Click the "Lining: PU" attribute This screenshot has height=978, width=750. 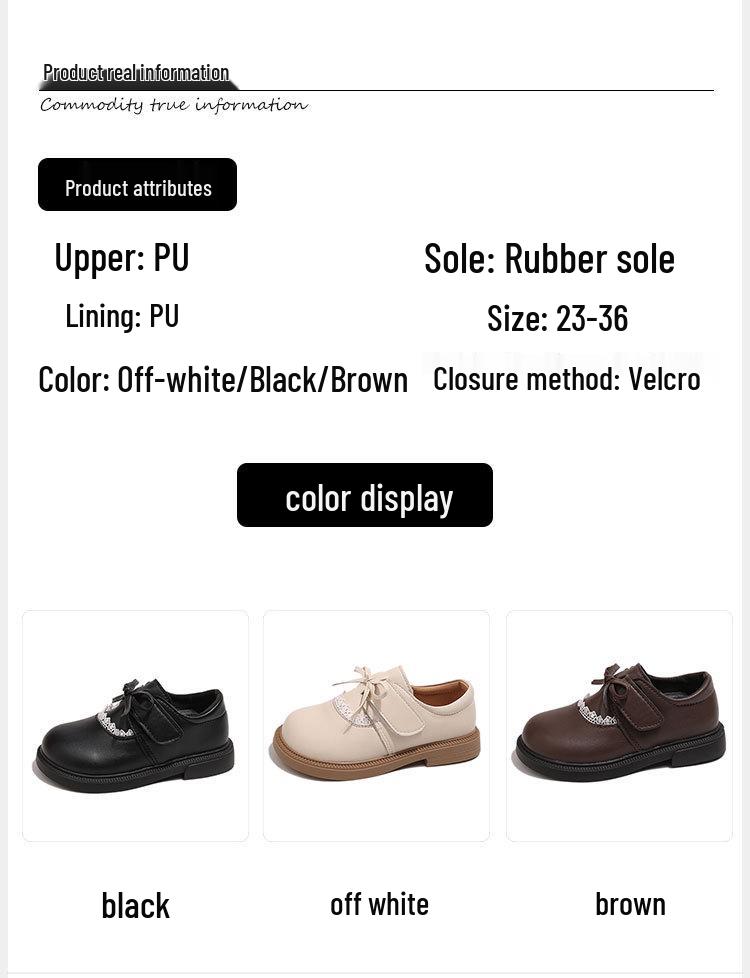point(121,316)
